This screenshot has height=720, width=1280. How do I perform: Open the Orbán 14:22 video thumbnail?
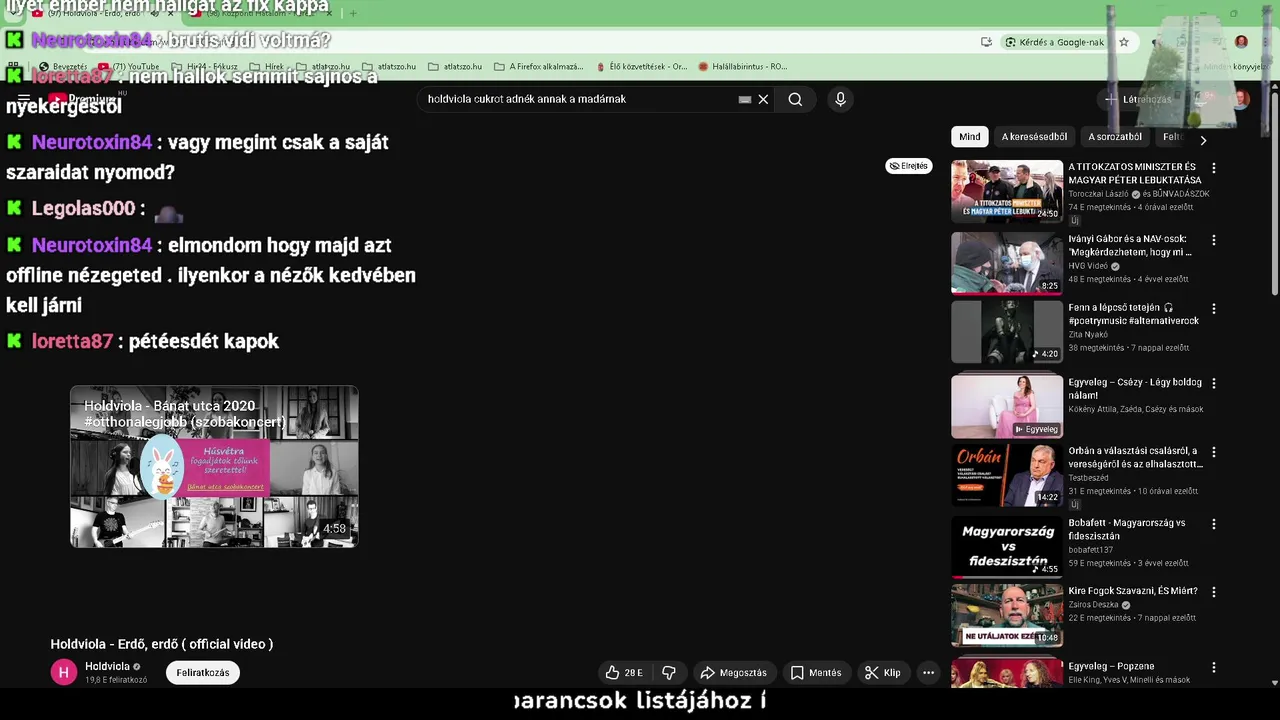coord(1007,475)
